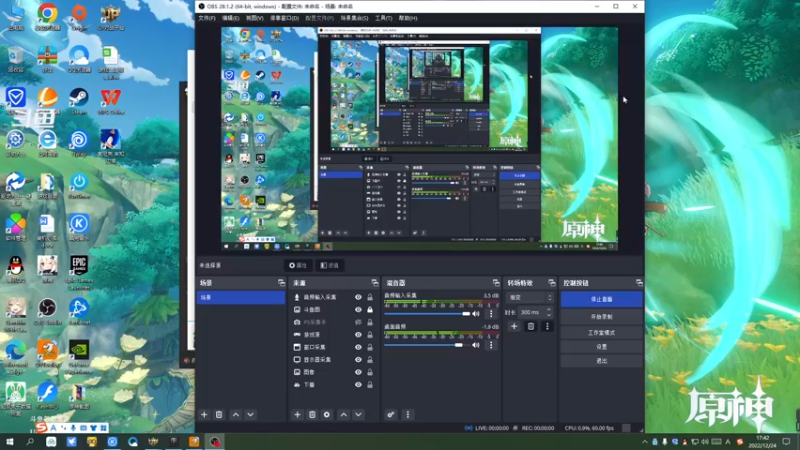Open the 停靠窗口(D) menu
Screen dimensions: 800x450
pos(284,18)
